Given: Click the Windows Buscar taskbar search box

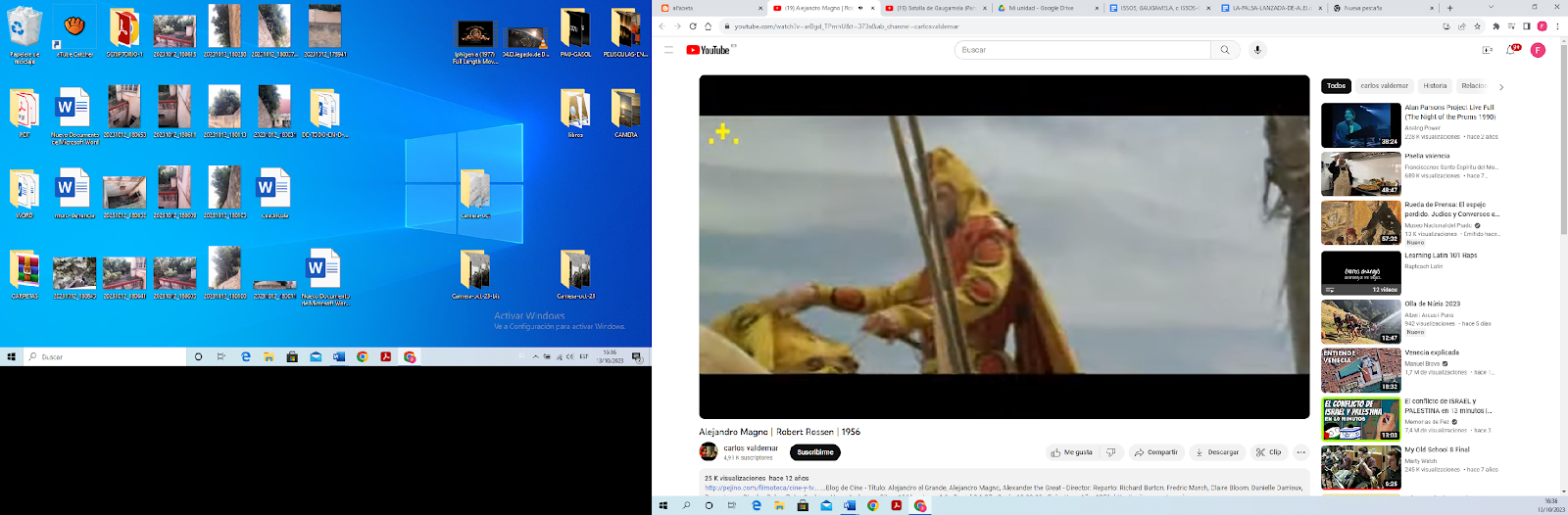Looking at the screenshot, I should point(103,356).
